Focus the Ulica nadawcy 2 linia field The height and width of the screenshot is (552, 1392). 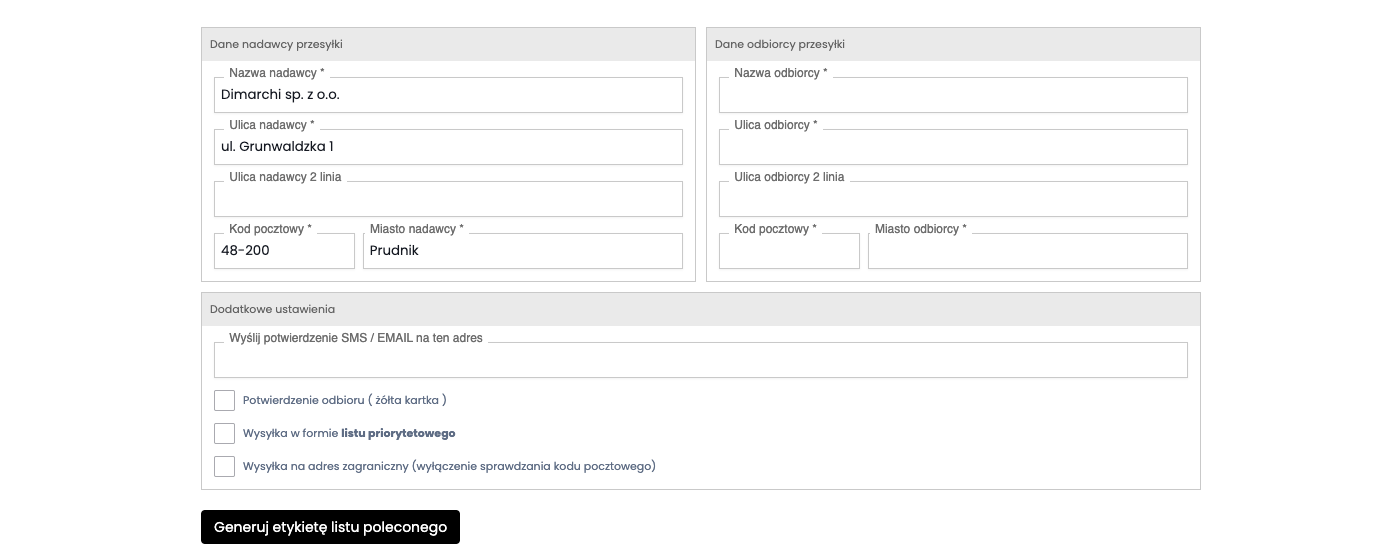click(x=448, y=199)
